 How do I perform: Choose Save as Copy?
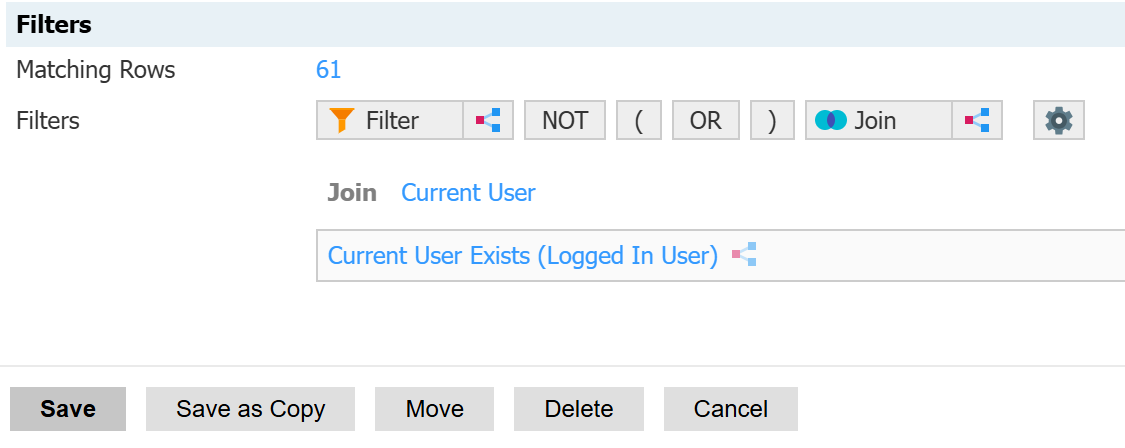click(250, 409)
